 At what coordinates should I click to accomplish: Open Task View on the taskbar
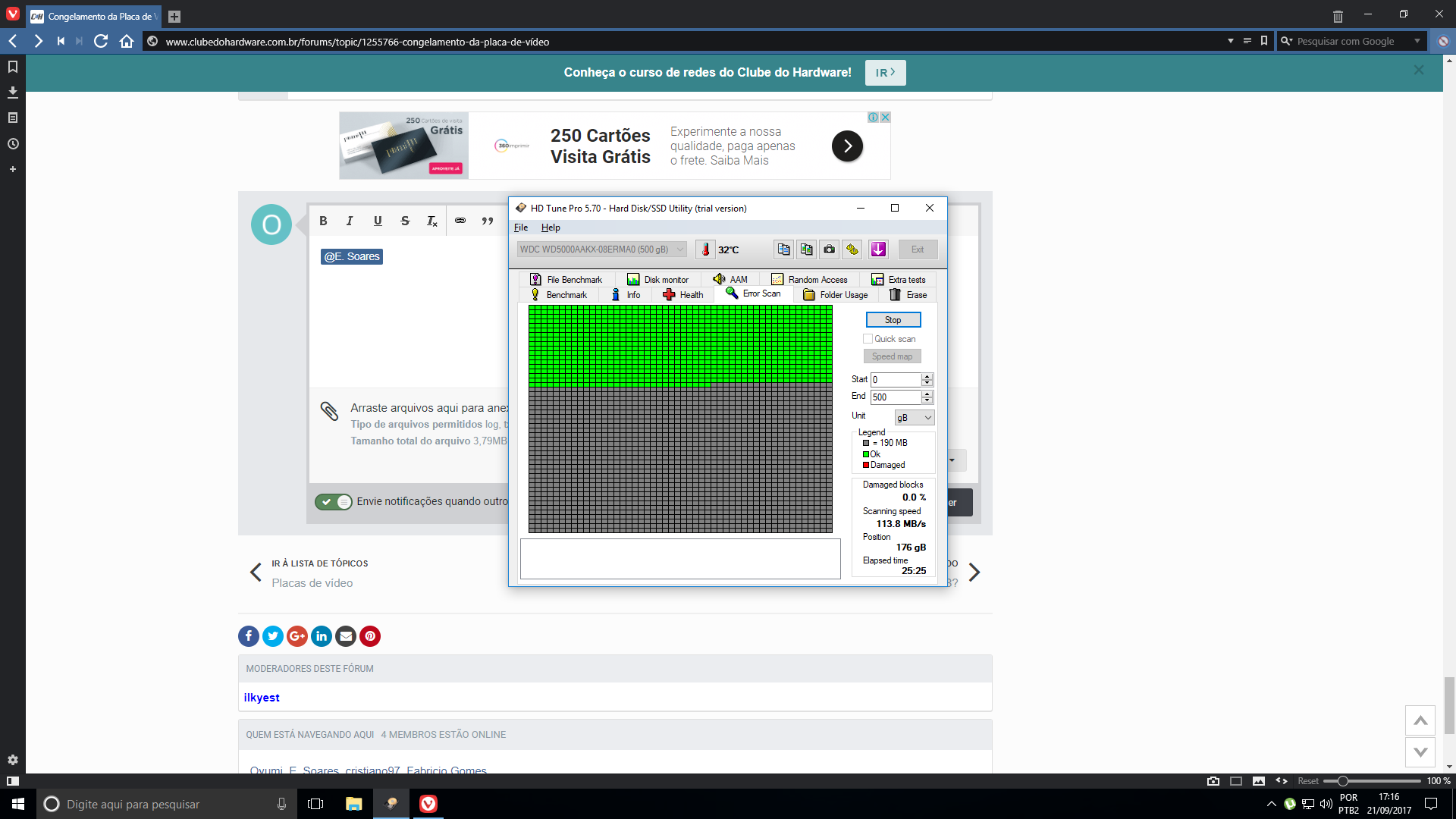pyautogui.click(x=315, y=804)
